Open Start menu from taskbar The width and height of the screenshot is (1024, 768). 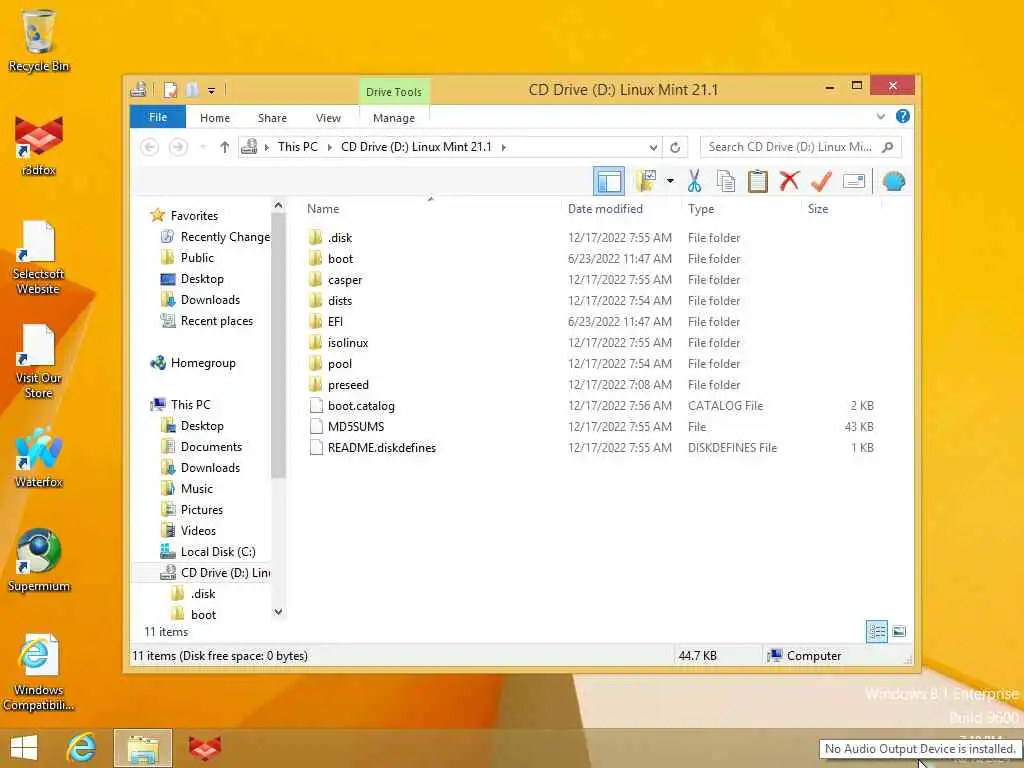pos(24,748)
